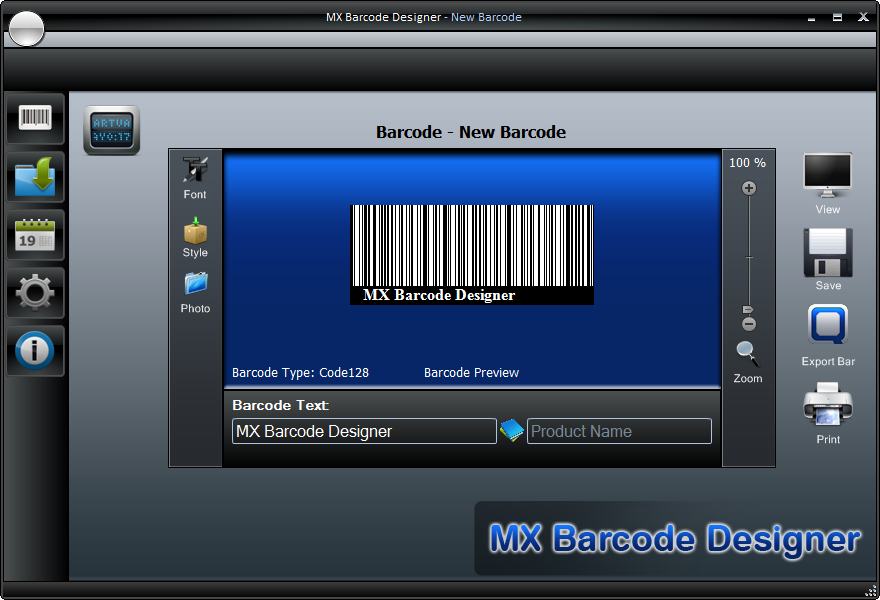880x600 pixels.
Task: Open the Photo tool
Action: pyautogui.click(x=195, y=292)
